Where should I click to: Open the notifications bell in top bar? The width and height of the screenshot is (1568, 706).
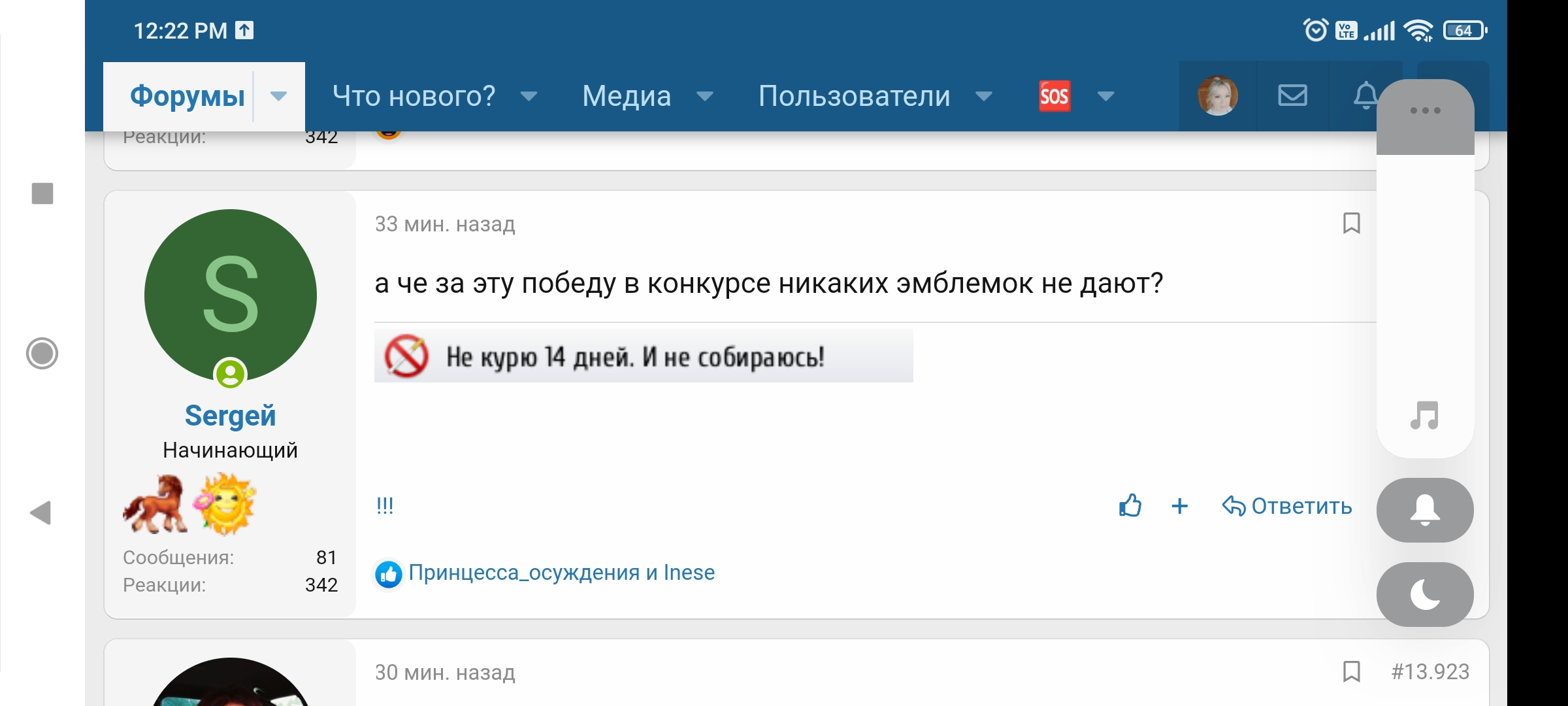pos(1366,95)
